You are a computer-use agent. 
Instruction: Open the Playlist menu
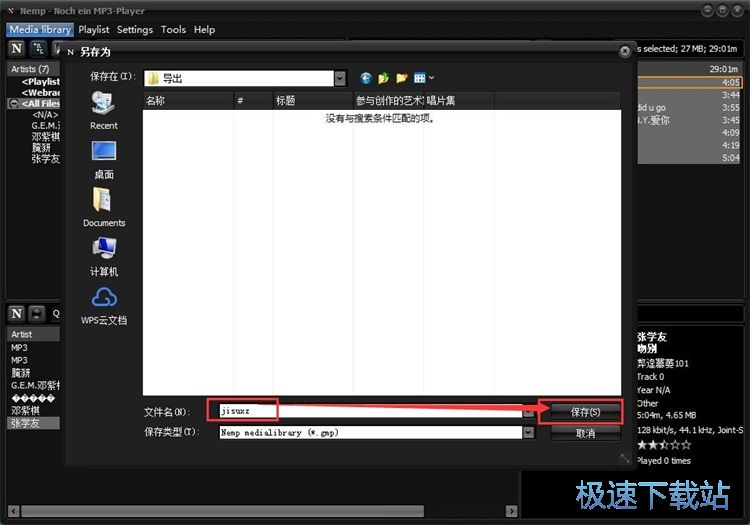click(x=94, y=30)
